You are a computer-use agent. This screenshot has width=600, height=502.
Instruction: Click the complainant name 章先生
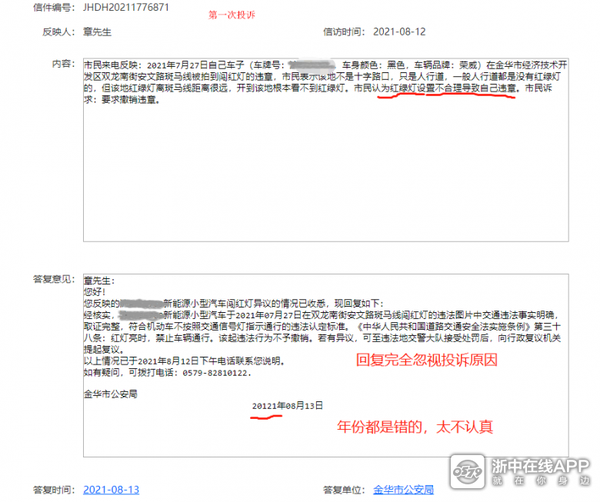coord(100,34)
